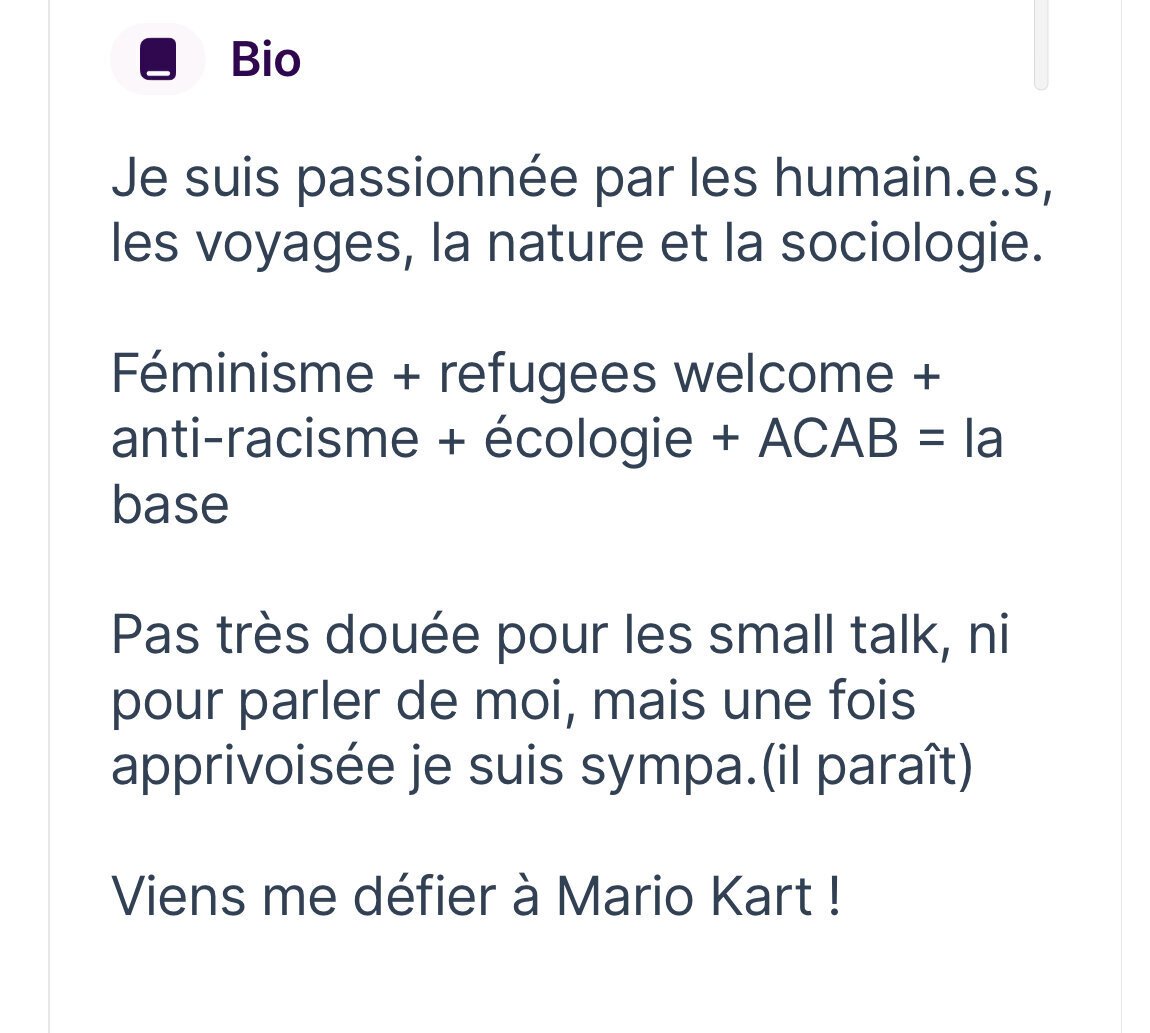Click the word sociologie
This screenshot has height=1033, width=1150.
click(911, 245)
